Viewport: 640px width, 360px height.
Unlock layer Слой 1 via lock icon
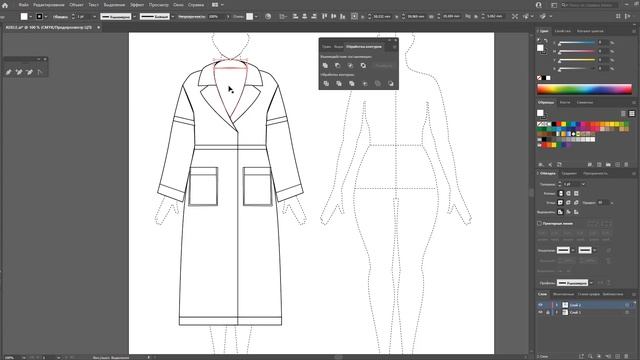pyautogui.click(x=548, y=312)
